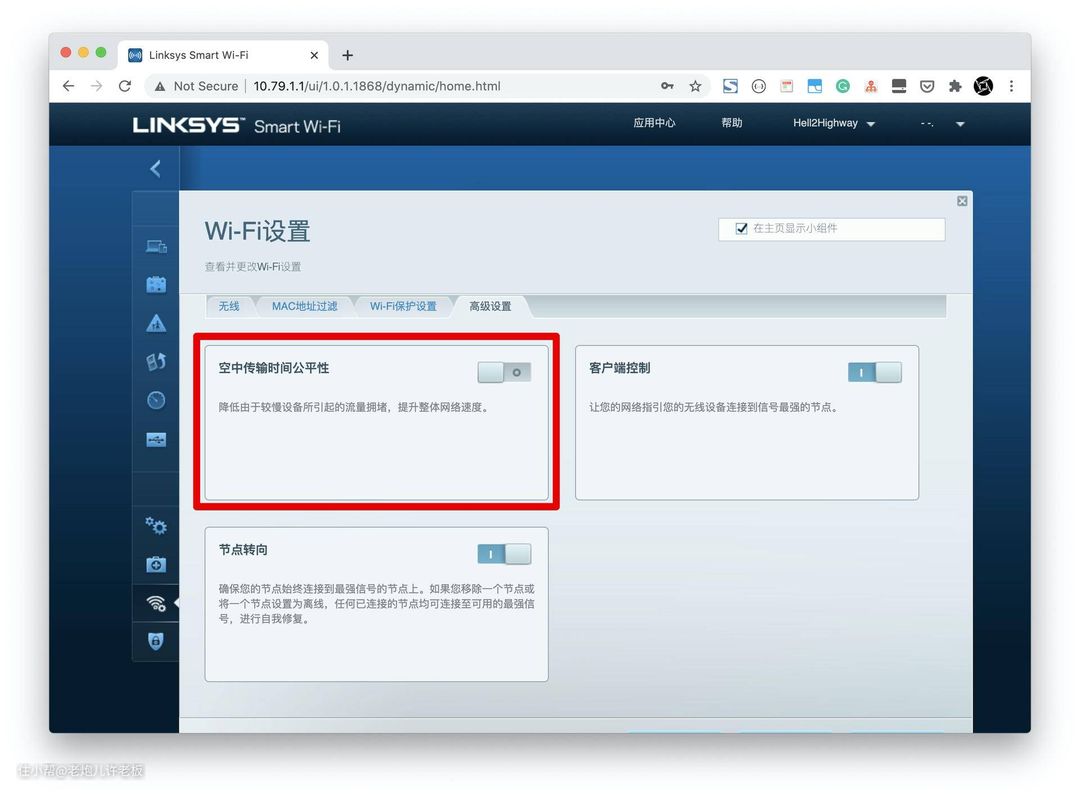Click the 应用中心 link in header
1080x798 pixels.
[x=654, y=123]
